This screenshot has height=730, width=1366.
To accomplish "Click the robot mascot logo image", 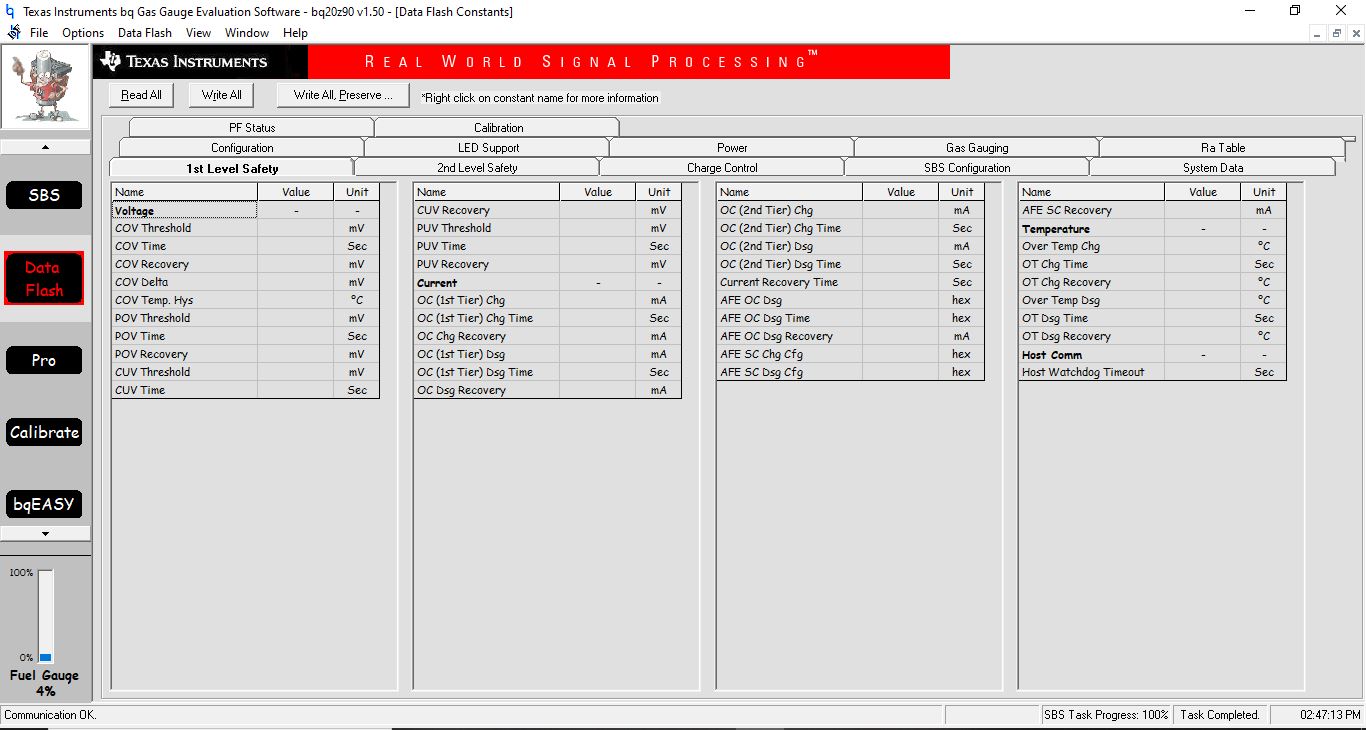I will click(44, 87).
